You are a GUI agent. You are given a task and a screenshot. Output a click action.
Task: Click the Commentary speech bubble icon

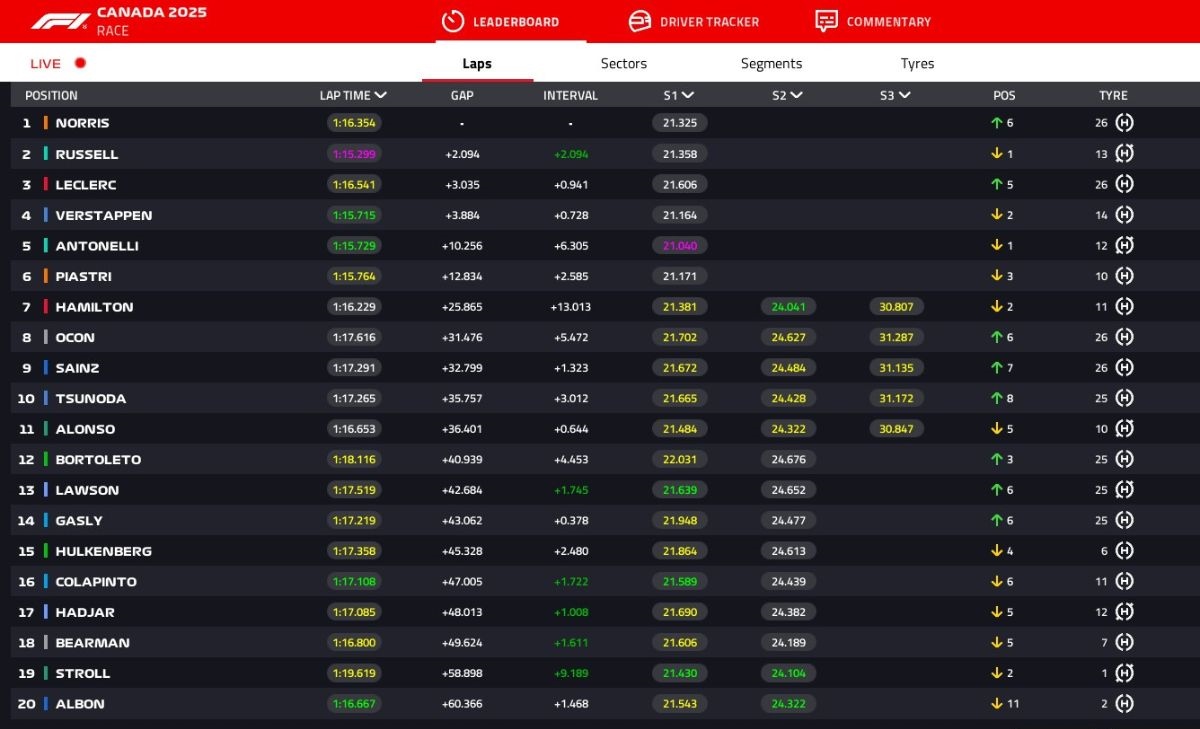pyautogui.click(x=826, y=21)
